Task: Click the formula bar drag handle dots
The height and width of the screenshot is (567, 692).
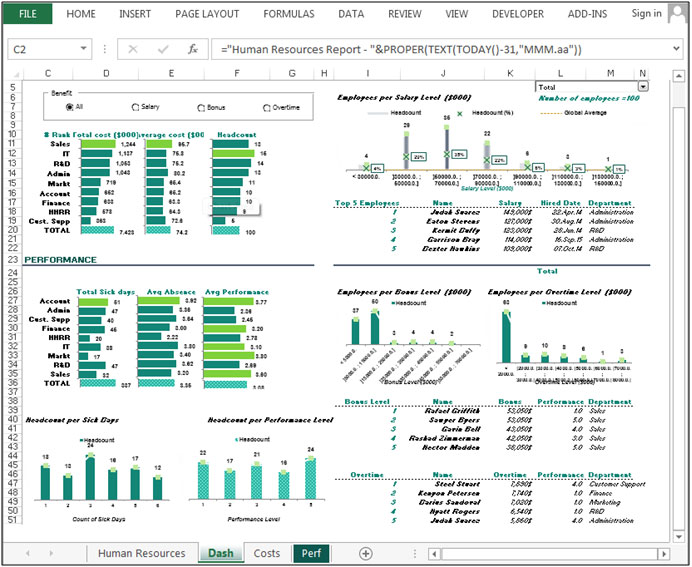Action: tap(105, 49)
